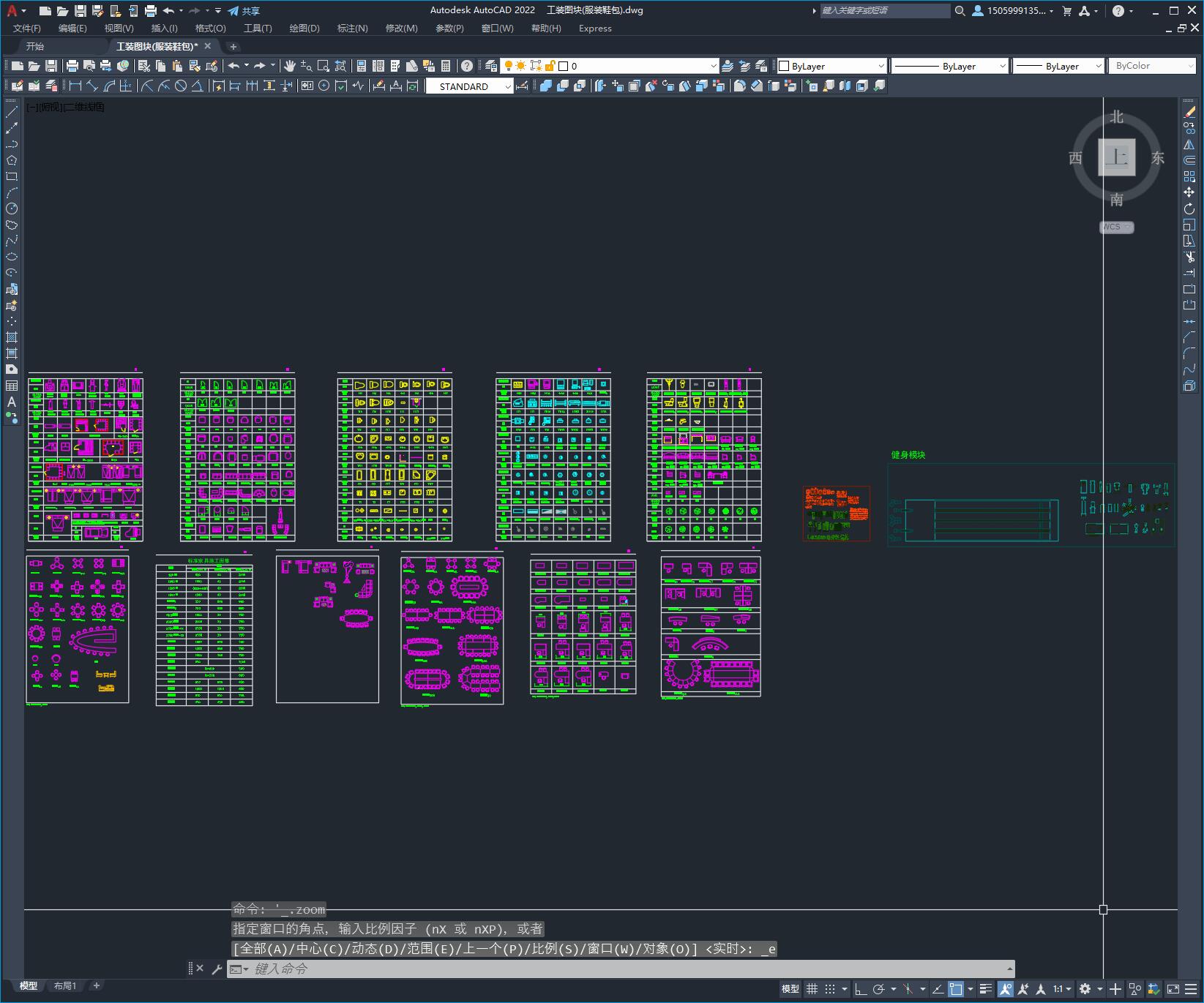Expand the ByLayer linetype dropdown
The height and width of the screenshot is (1003, 1204).
point(950,66)
